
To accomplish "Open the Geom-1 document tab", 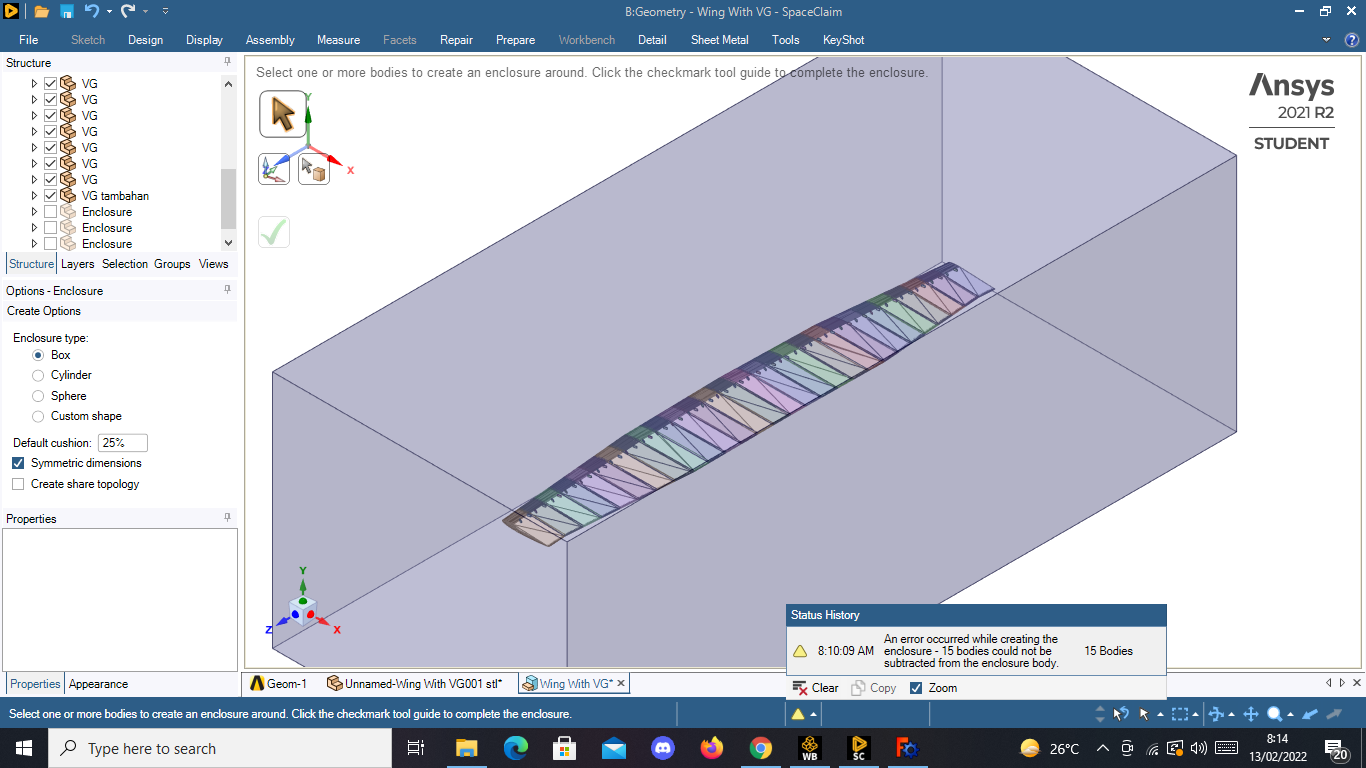I will click(278, 684).
